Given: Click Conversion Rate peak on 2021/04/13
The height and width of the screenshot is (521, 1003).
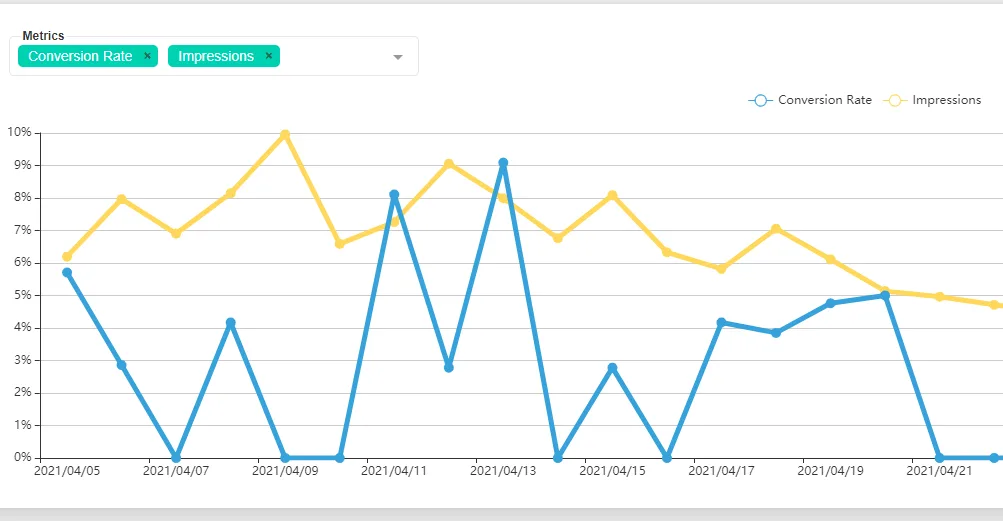Looking at the screenshot, I should (x=503, y=163).
